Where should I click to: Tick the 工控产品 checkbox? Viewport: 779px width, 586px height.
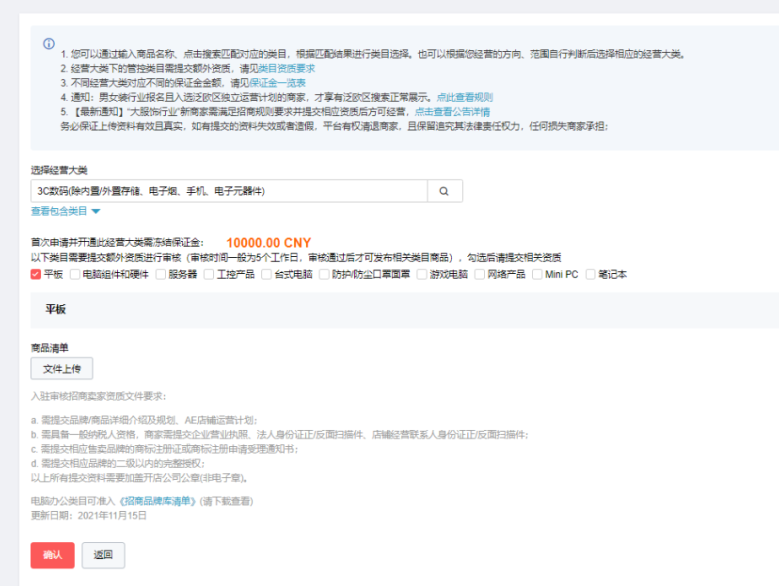[x=210, y=274]
